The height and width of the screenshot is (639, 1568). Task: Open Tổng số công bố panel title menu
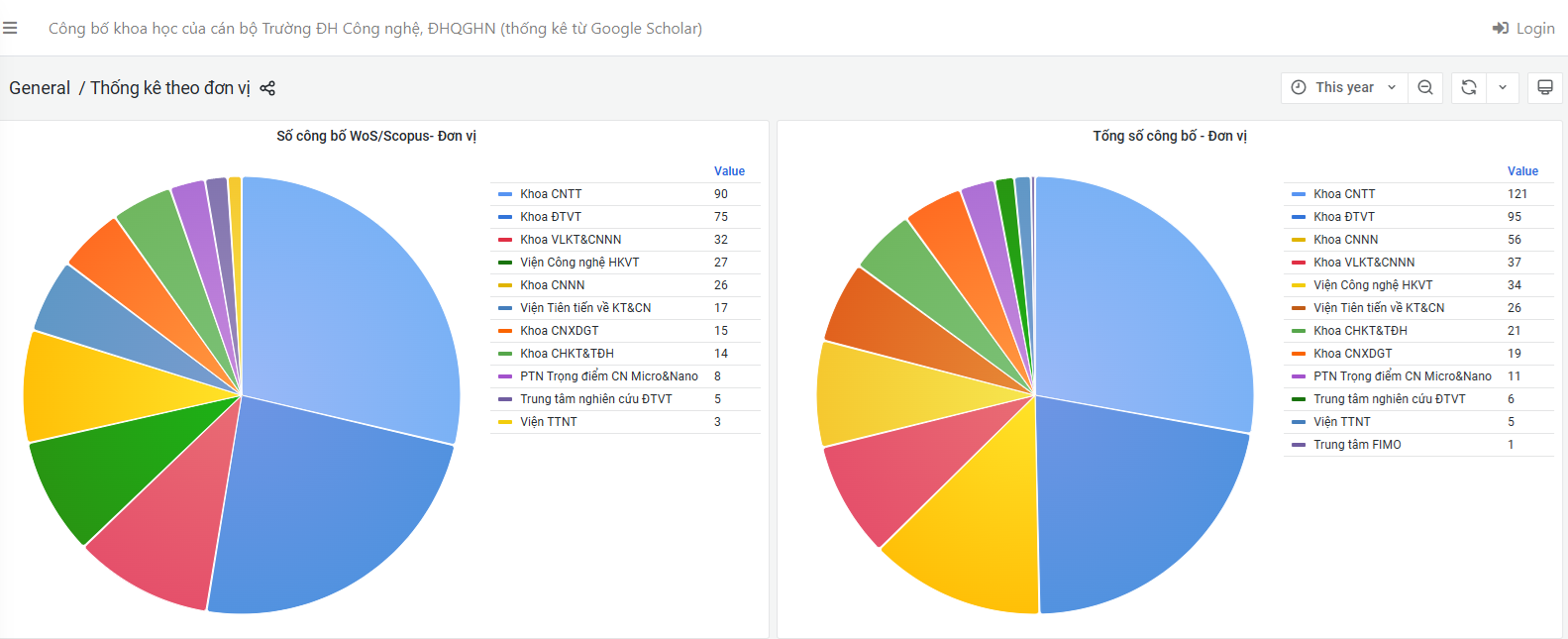click(x=1169, y=136)
